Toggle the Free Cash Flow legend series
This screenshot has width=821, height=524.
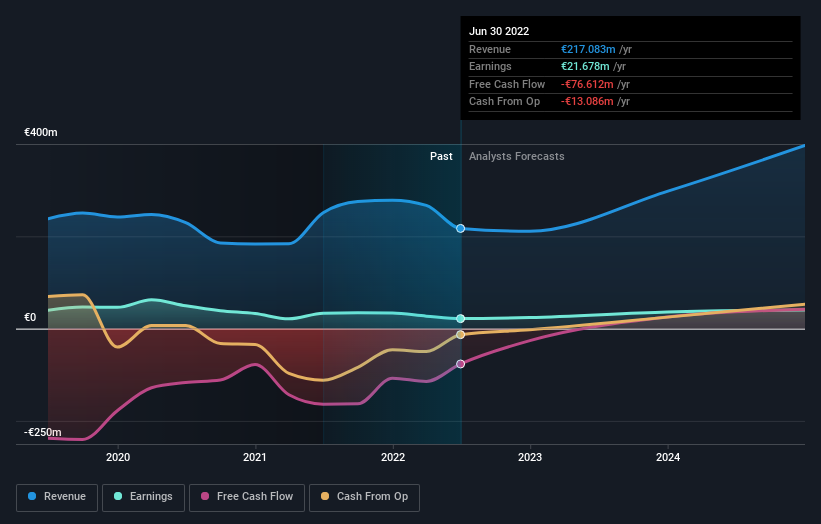(247, 497)
